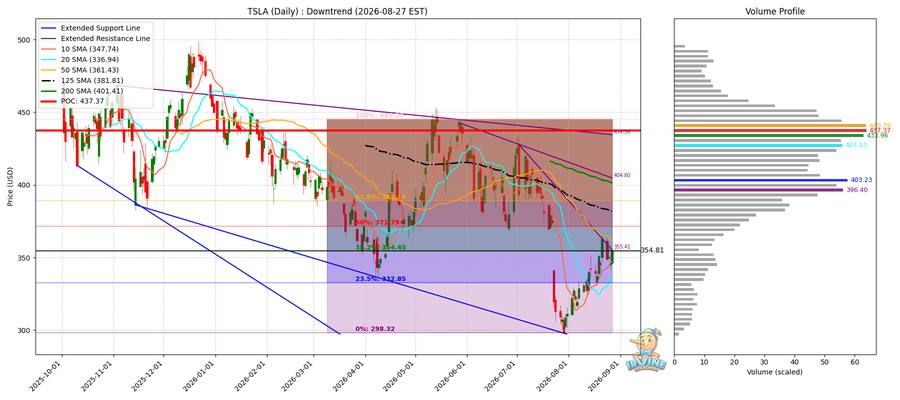The image size is (900, 400).
Task: Click the 300 tick on price axis
Action: pyautogui.click(x=24, y=331)
